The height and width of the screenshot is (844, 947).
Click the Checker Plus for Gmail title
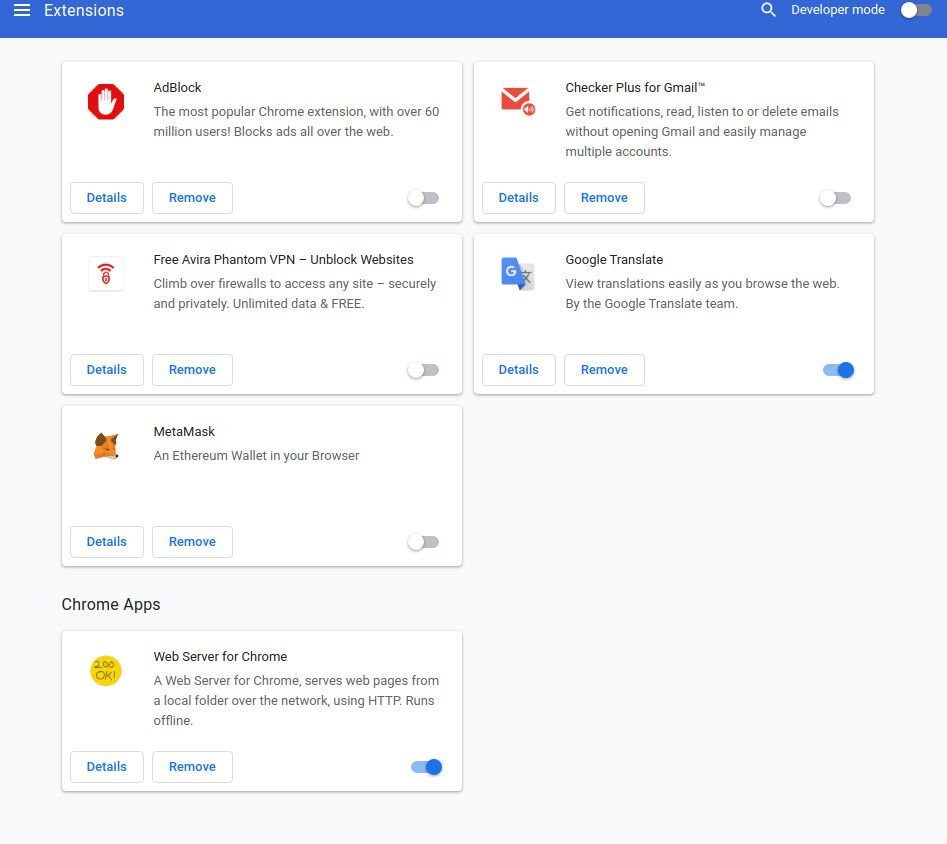point(635,88)
